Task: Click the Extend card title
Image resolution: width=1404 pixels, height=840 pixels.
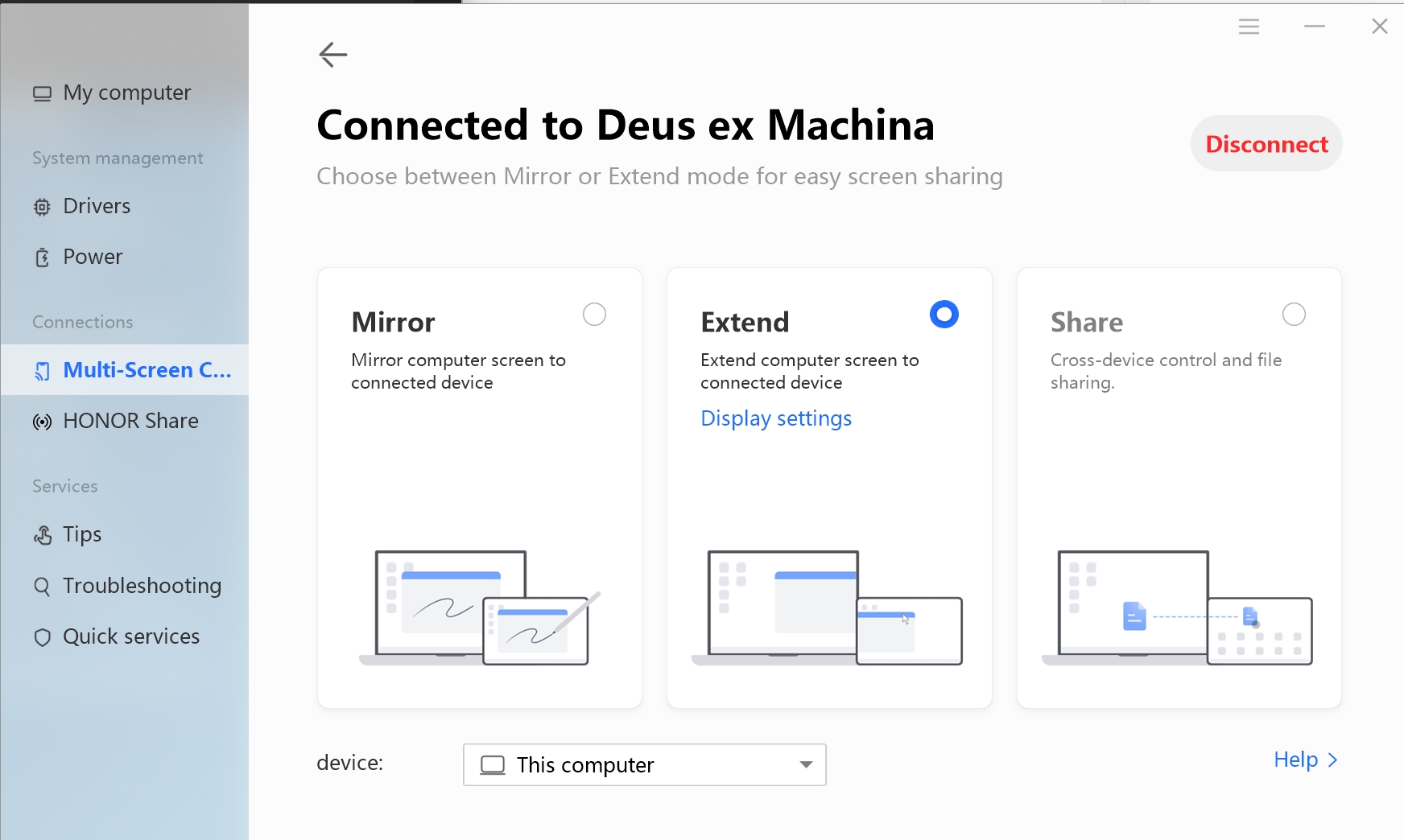Action: pyautogui.click(x=745, y=323)
